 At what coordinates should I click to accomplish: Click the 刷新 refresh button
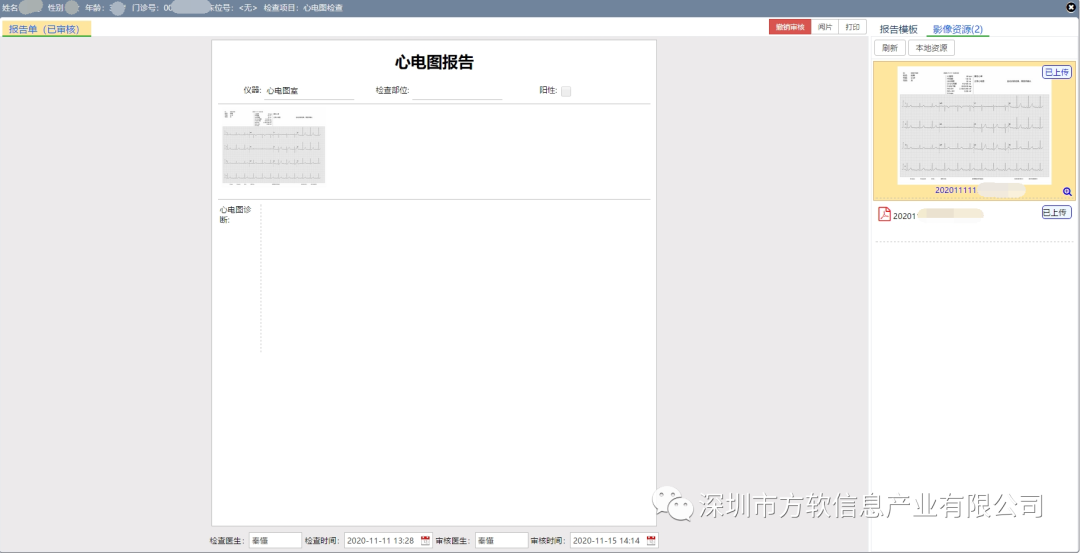[x=889, y=48]
